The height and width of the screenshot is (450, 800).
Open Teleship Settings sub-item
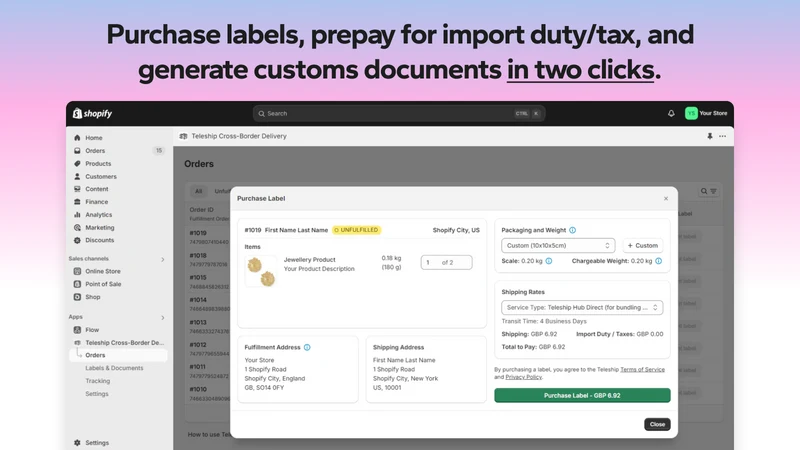(97, 394)
